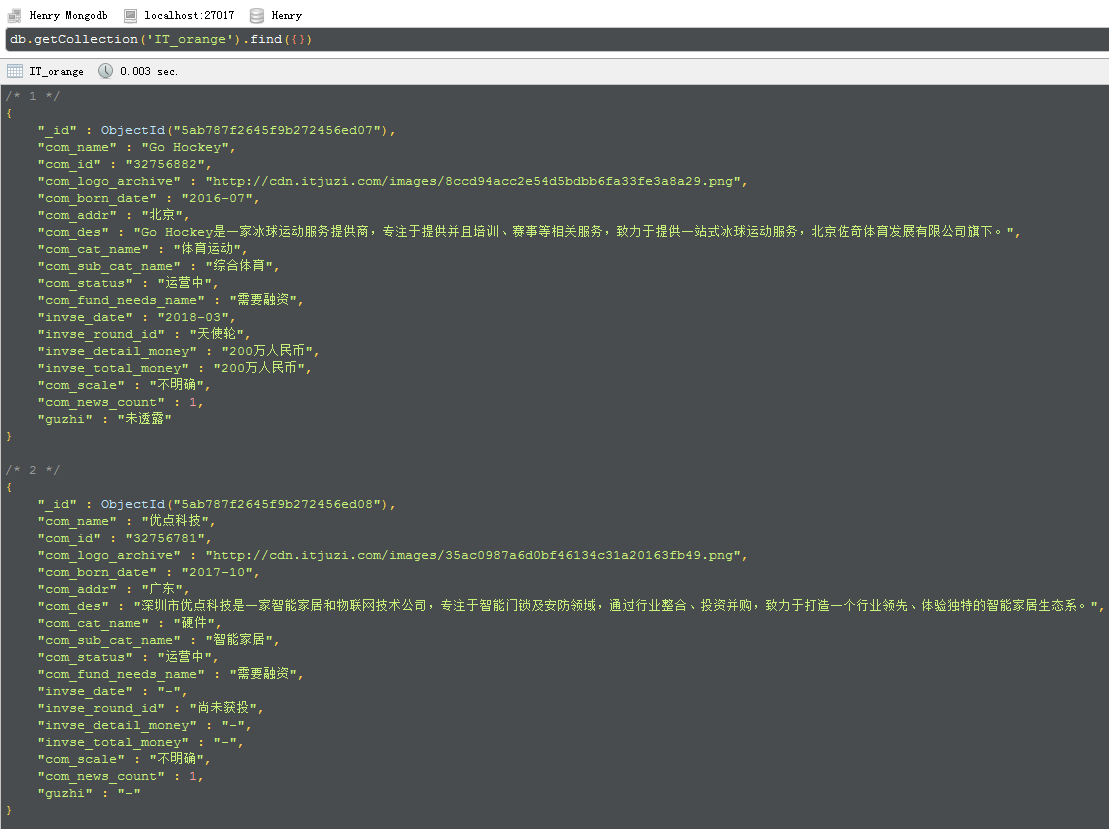1109x829 pixels.
Task: Click the logo URL ending in 3a8a29.png
Action: point(473,181)
